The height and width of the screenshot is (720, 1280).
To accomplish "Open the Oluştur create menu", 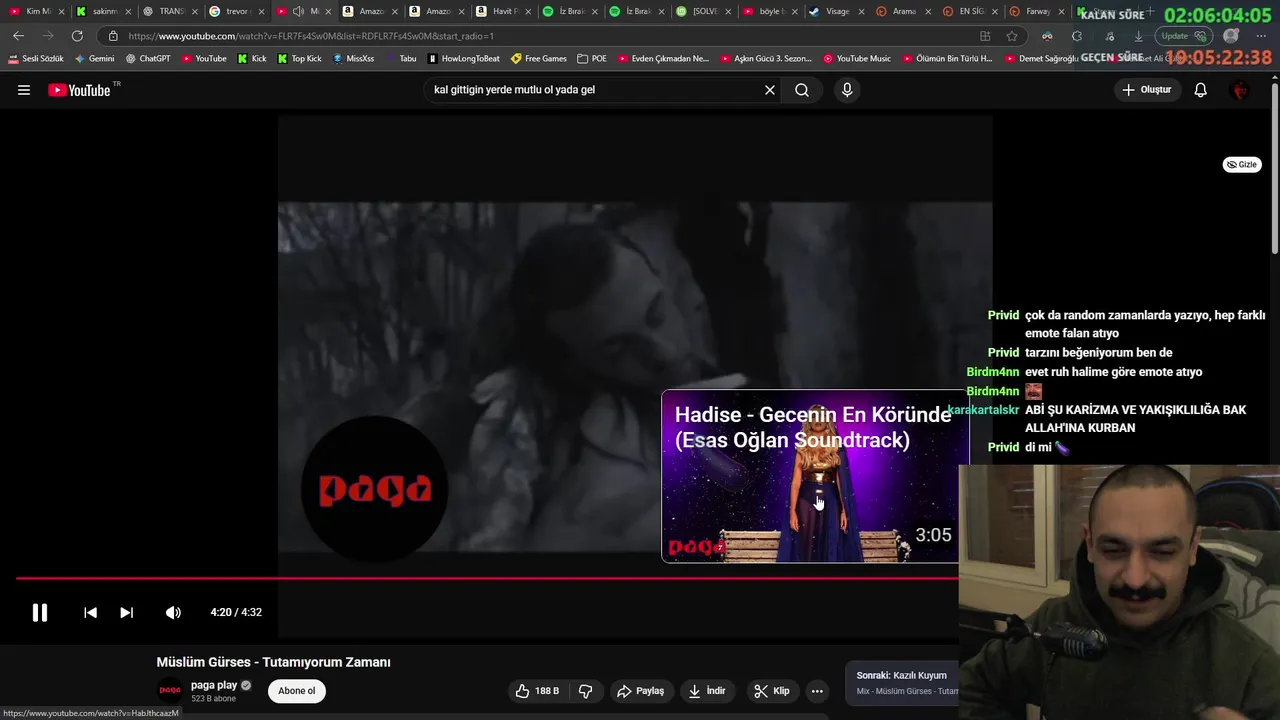I will (x=1146, y=90).
